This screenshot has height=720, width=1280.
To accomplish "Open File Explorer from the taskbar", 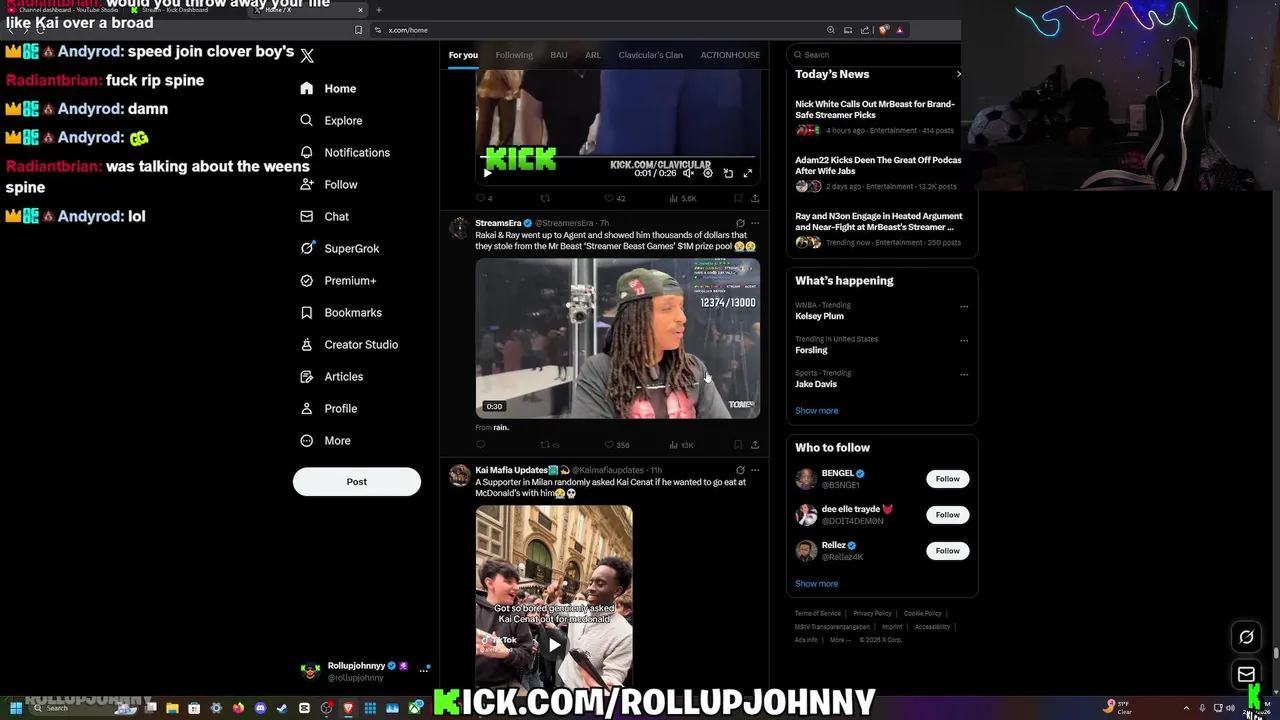I will pyautogui.click(x=172, y=708).
